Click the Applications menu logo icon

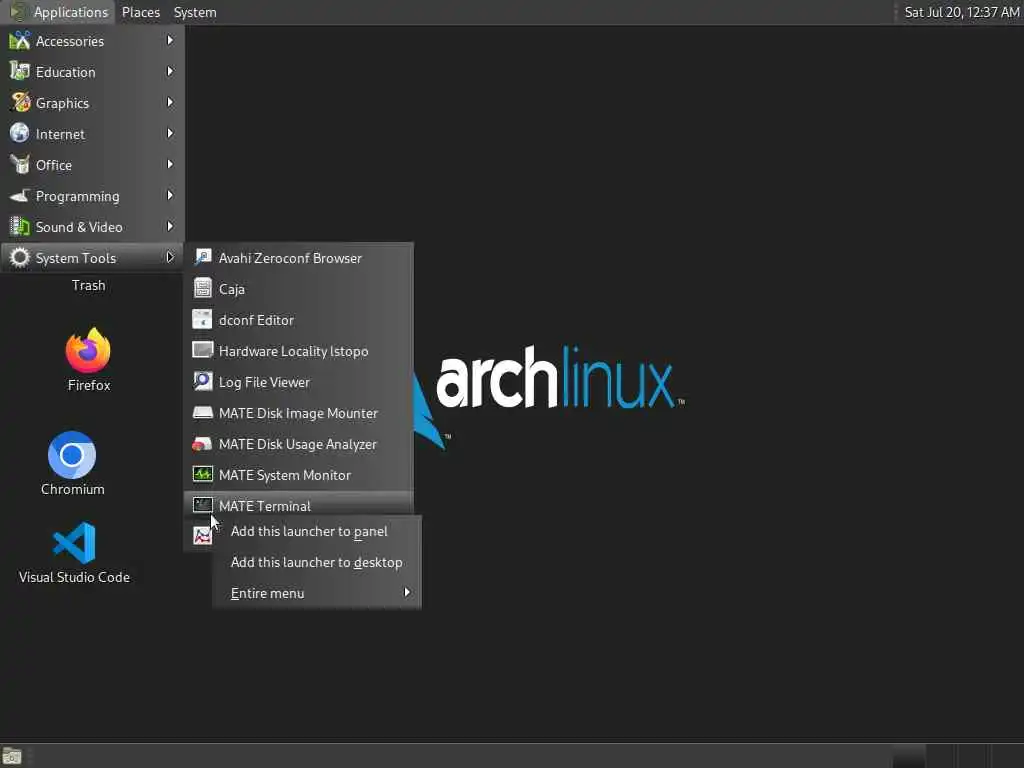tap(18, 12)
